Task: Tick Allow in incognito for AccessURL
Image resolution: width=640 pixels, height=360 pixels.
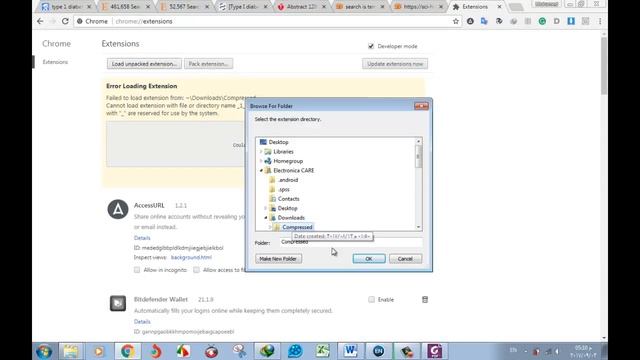Action: click(x=137, y=270)
